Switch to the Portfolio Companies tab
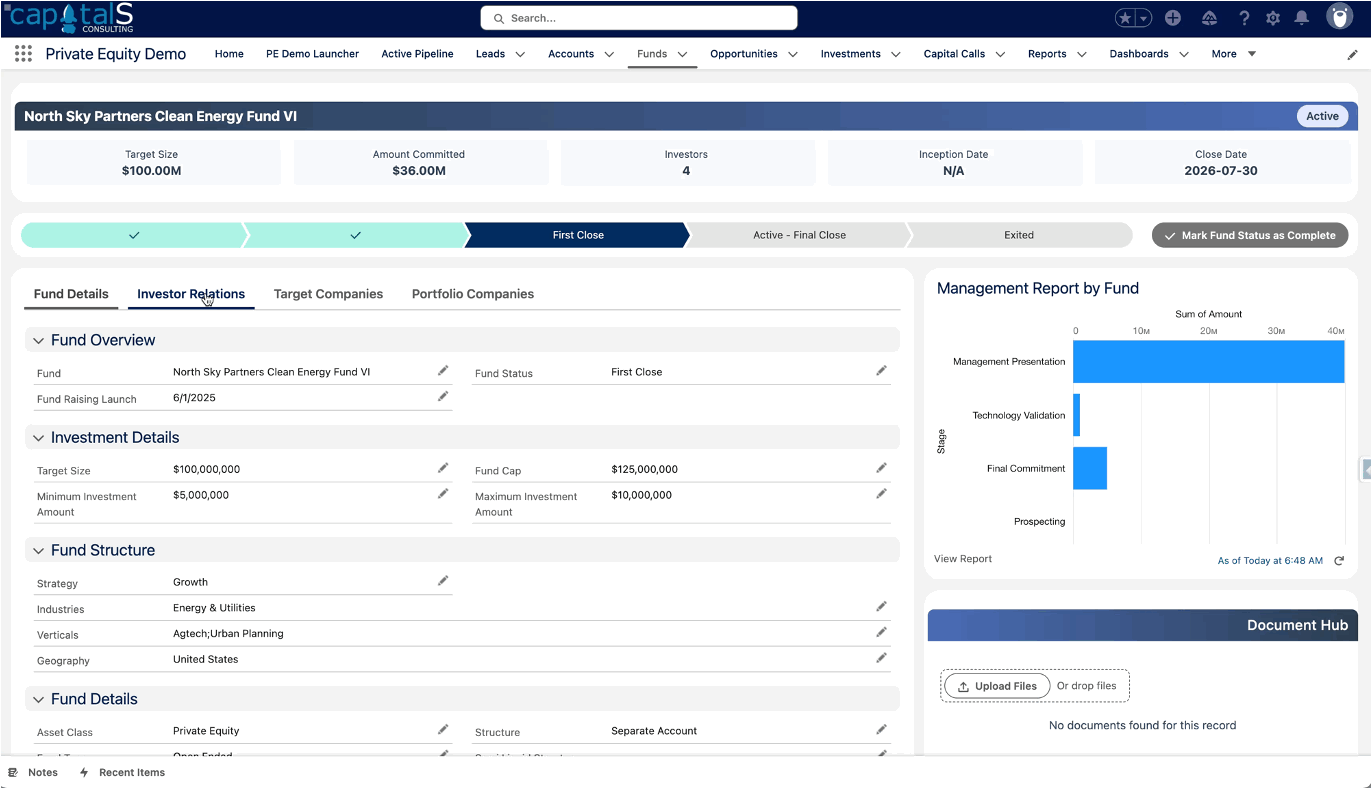 (473, 294)
